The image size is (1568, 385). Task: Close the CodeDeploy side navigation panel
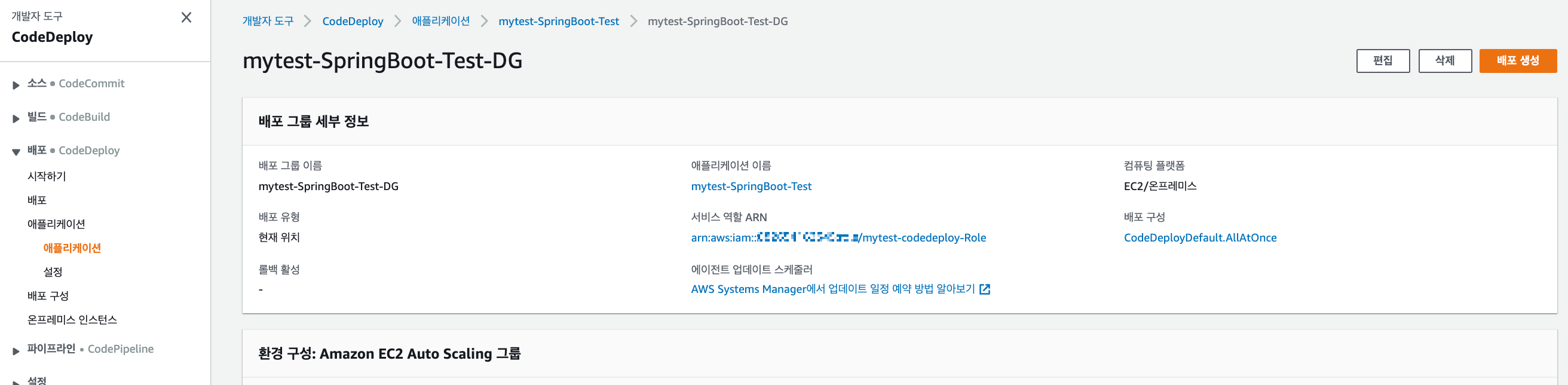tap(186, 18)
